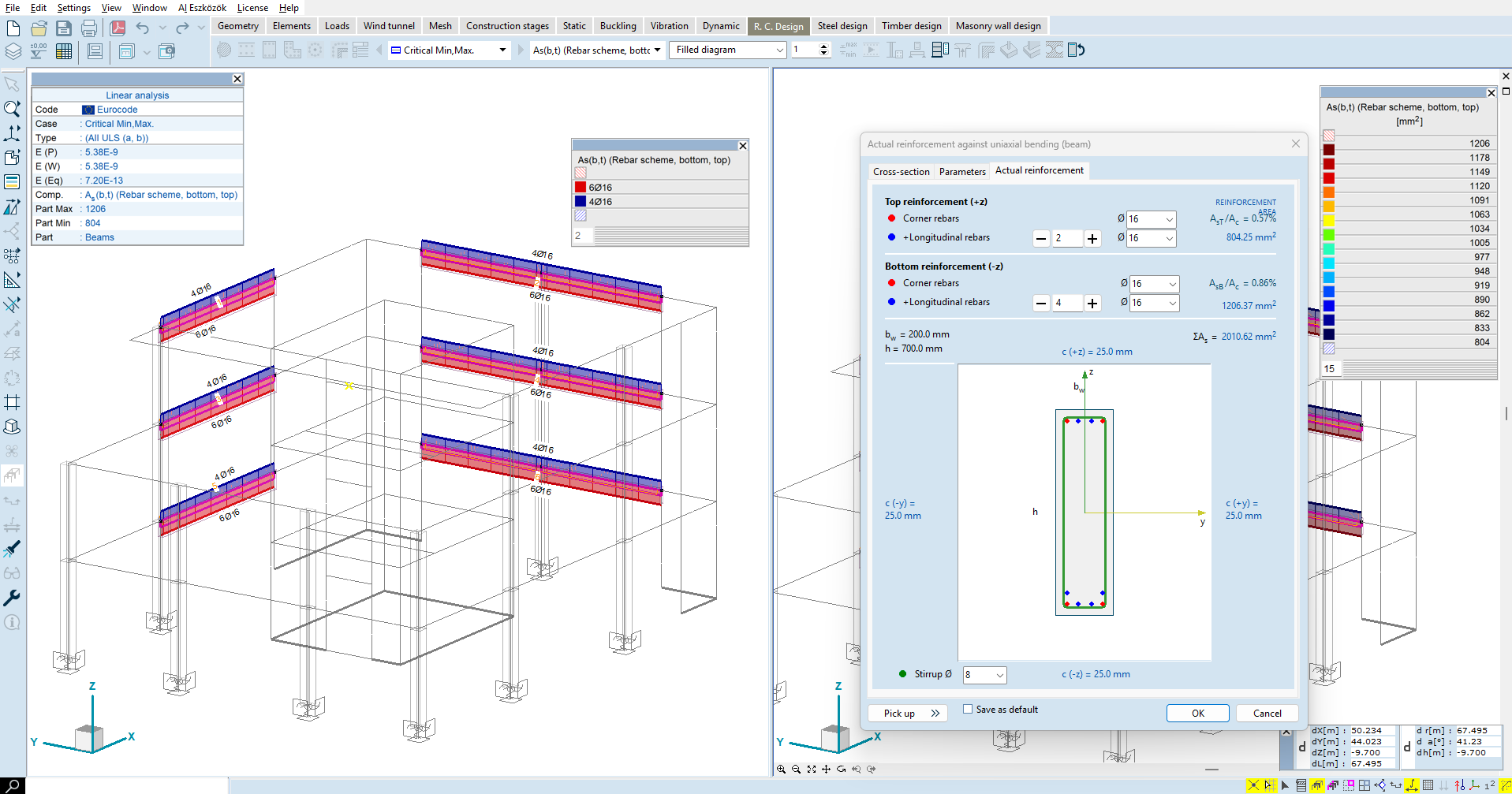Image resolution: width=1512 pixels, height=794 pixels.
Task: Cancel the reinforcement dialog
Action: 1267,713
